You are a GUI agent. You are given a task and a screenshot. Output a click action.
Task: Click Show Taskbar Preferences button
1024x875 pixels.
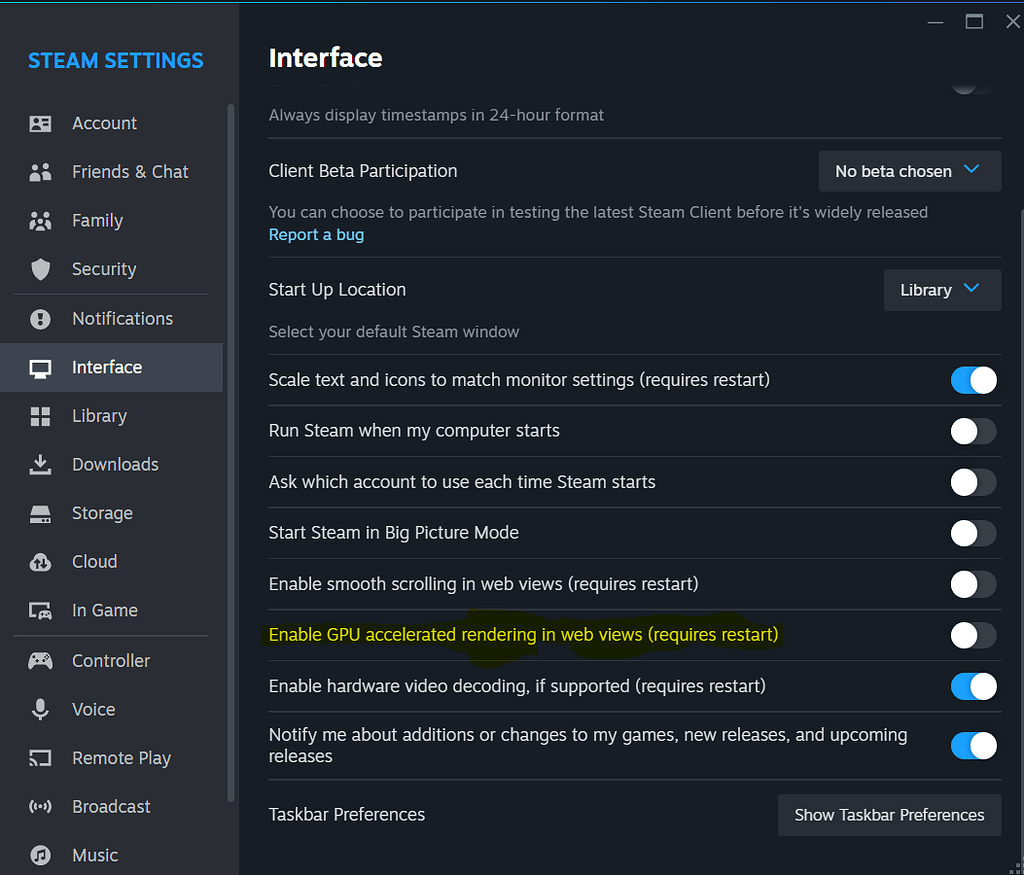click(889, 815)
